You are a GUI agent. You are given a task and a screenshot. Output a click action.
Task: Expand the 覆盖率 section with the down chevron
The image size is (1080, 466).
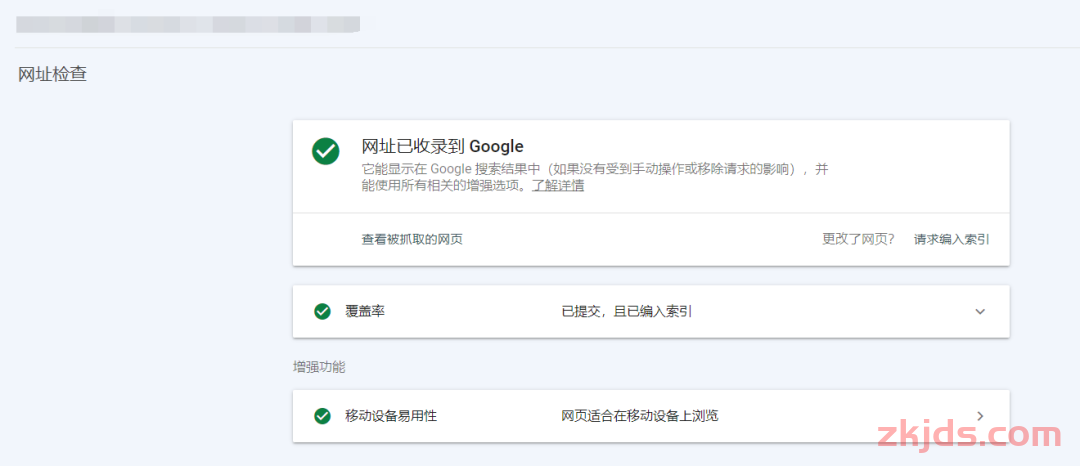pos(980,312)
